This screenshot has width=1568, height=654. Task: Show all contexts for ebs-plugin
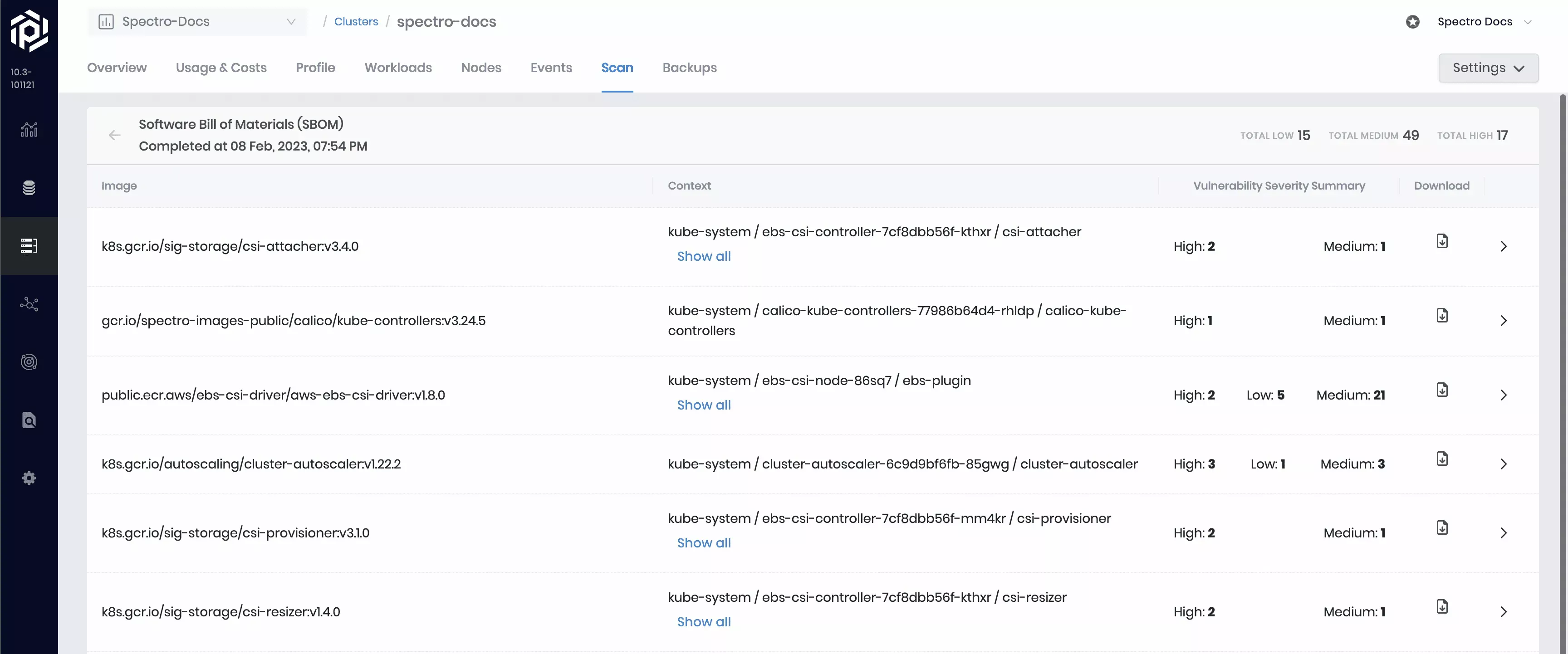(704, 405)
